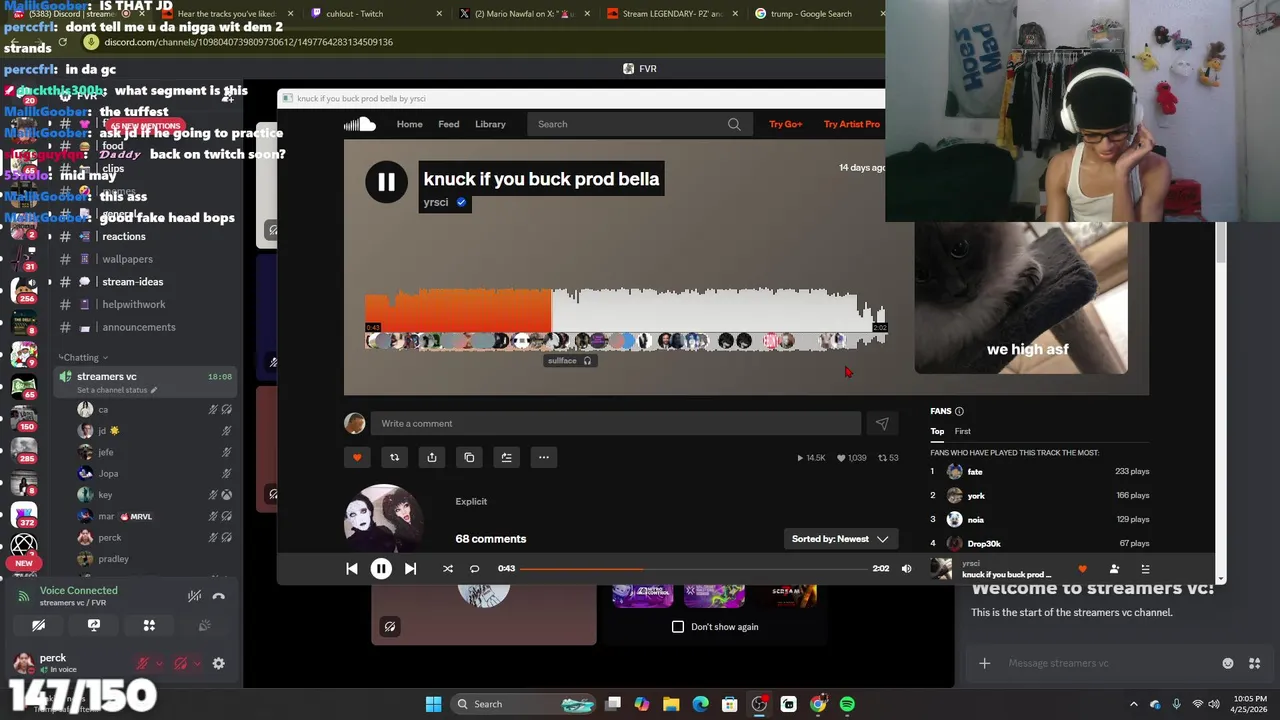This screenshot has width=1280, height=720.
Task: Send comment with the paper plane icon
Action: click(x=882, y=423)
